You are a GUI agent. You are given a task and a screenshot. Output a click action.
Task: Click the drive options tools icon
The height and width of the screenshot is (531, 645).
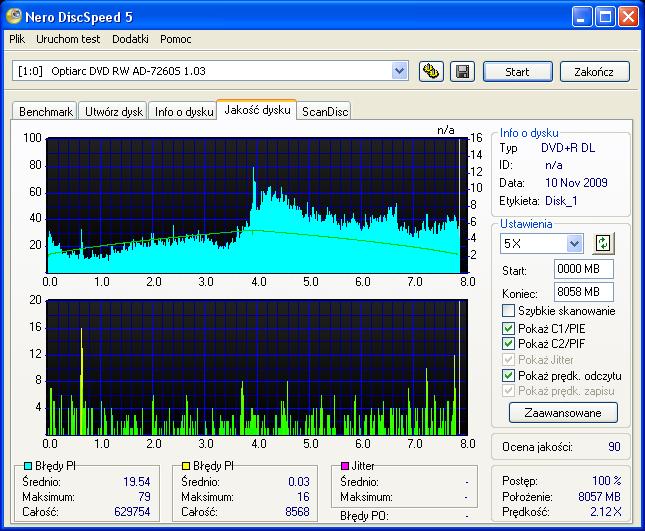point(431,72)
